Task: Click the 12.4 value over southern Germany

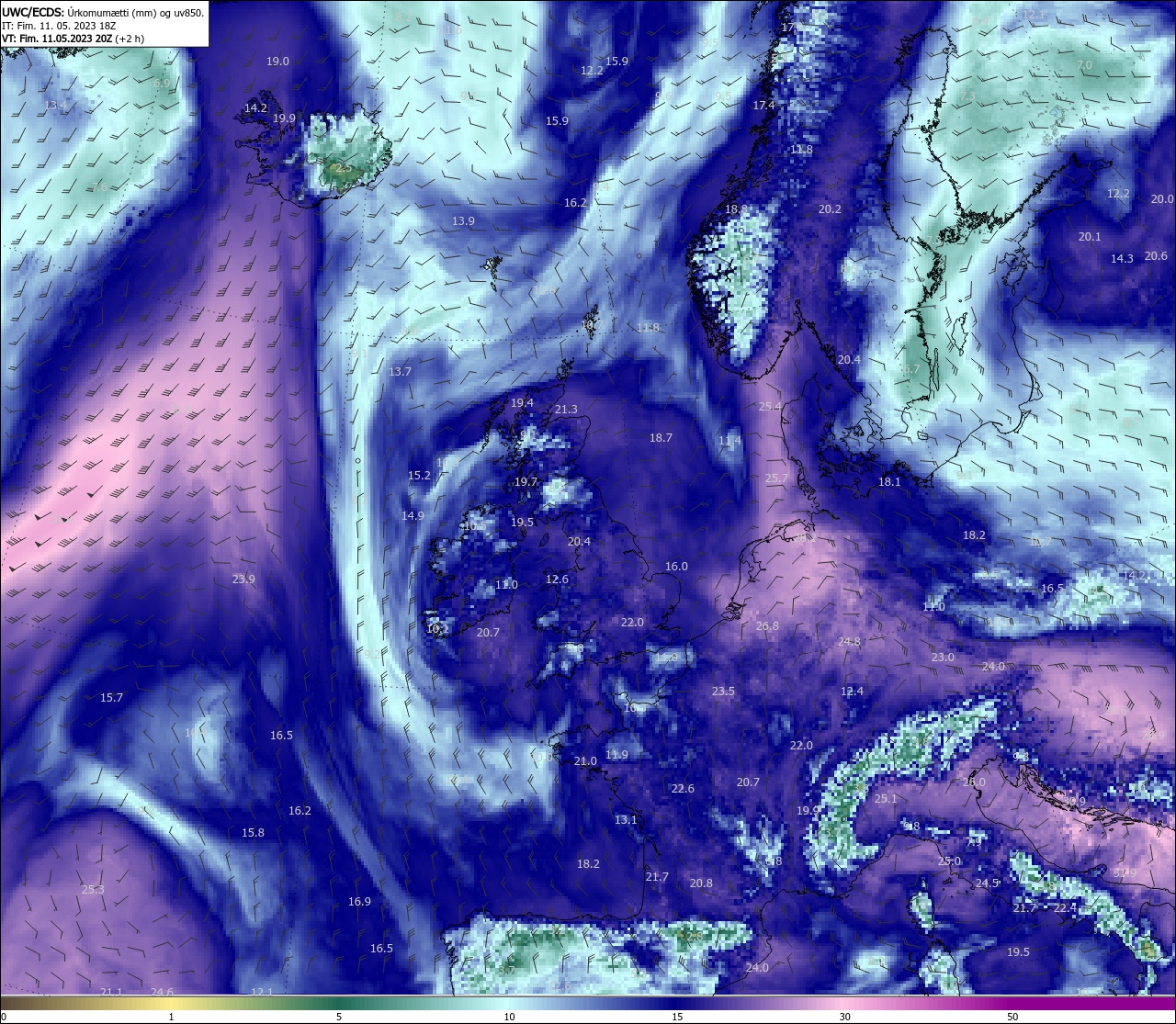Action: [x=853, y=692]
